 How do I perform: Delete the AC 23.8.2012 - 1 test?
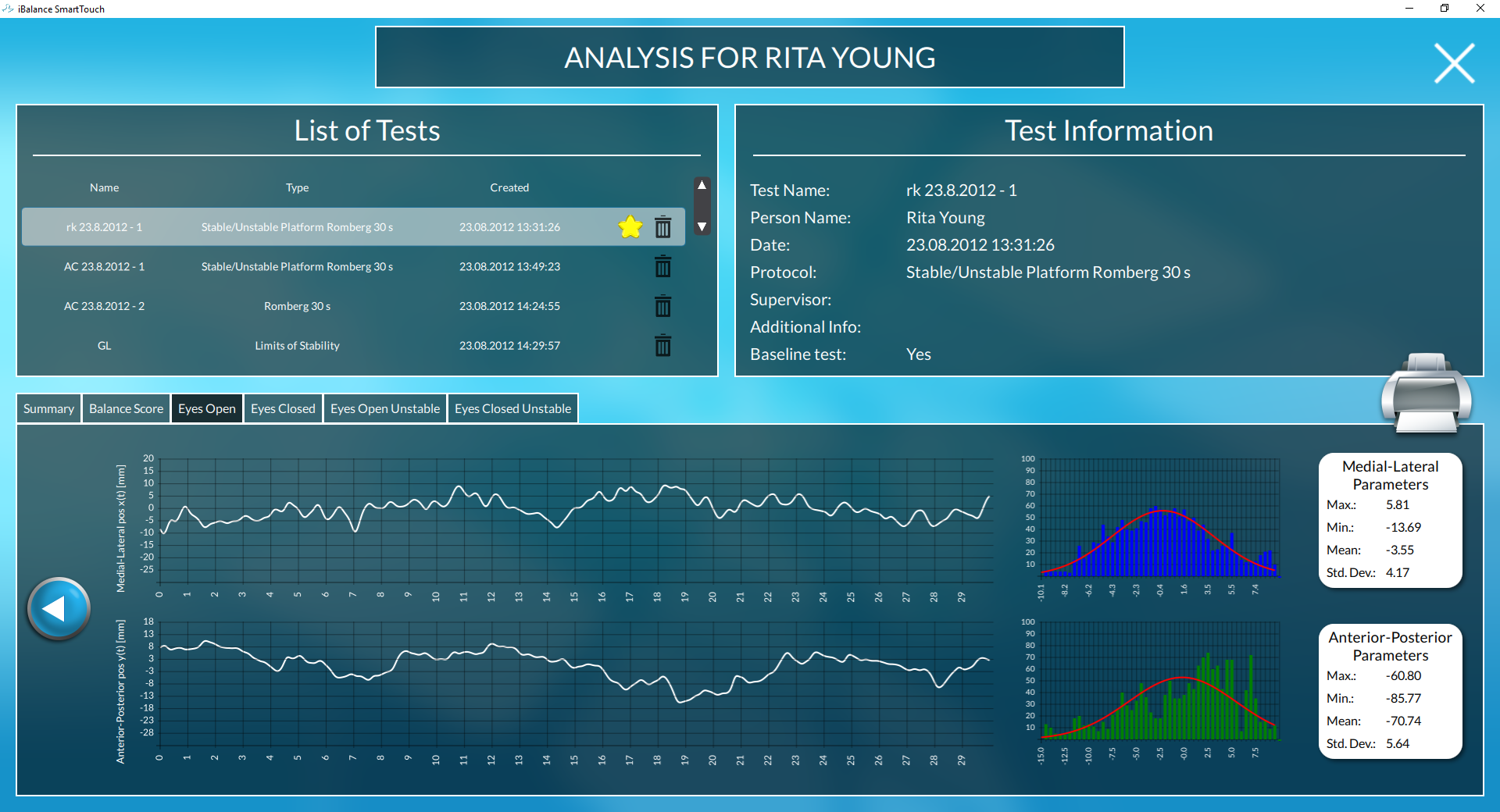[662, 266]
